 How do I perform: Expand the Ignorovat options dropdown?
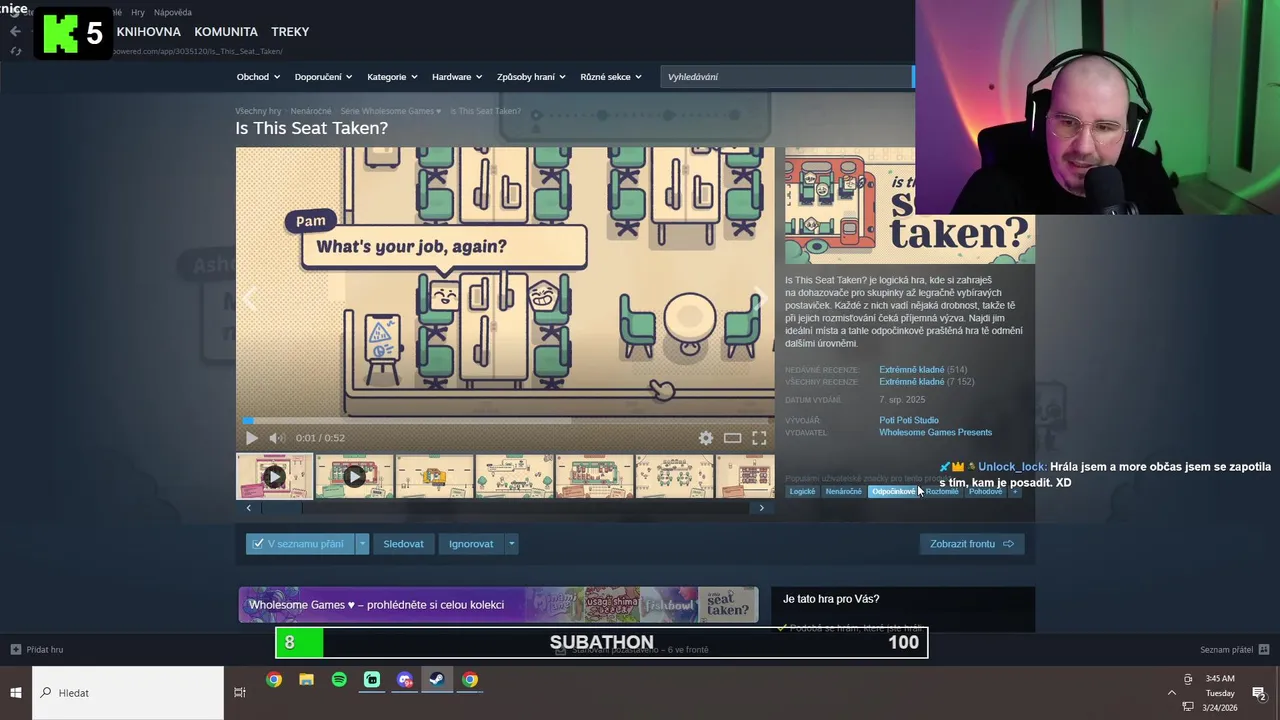[511, 544]
